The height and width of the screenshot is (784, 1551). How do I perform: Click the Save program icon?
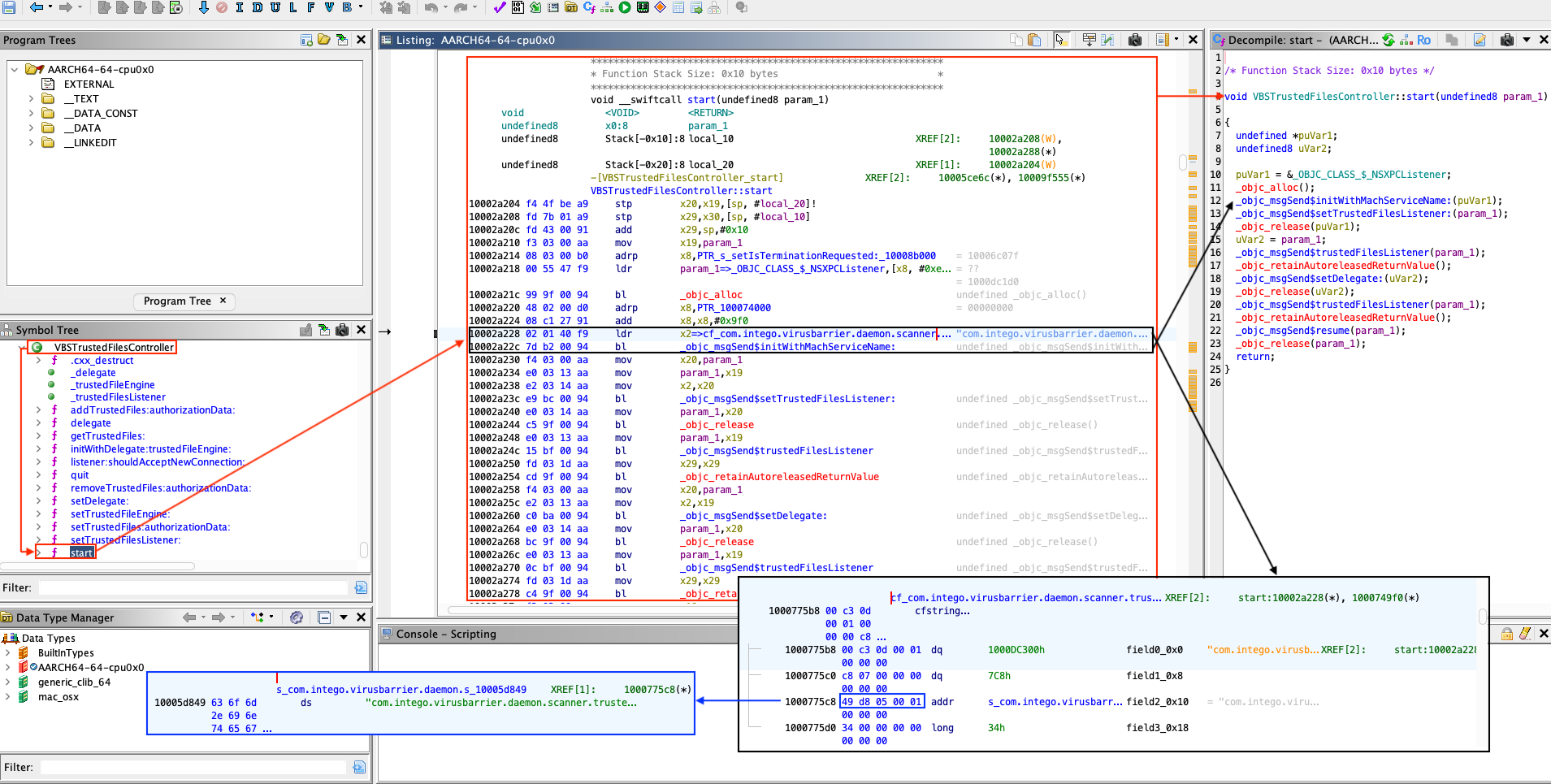9,7
